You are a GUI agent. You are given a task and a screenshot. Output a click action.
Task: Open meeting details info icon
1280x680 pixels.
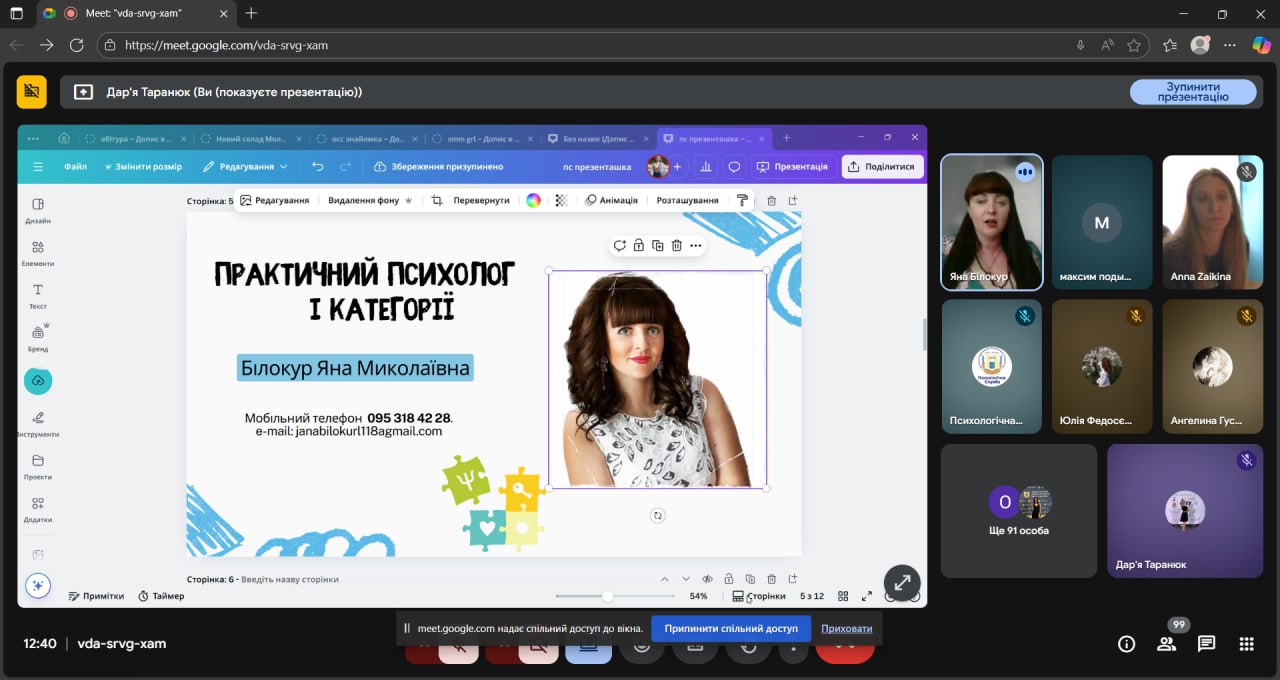[1126, 644]
